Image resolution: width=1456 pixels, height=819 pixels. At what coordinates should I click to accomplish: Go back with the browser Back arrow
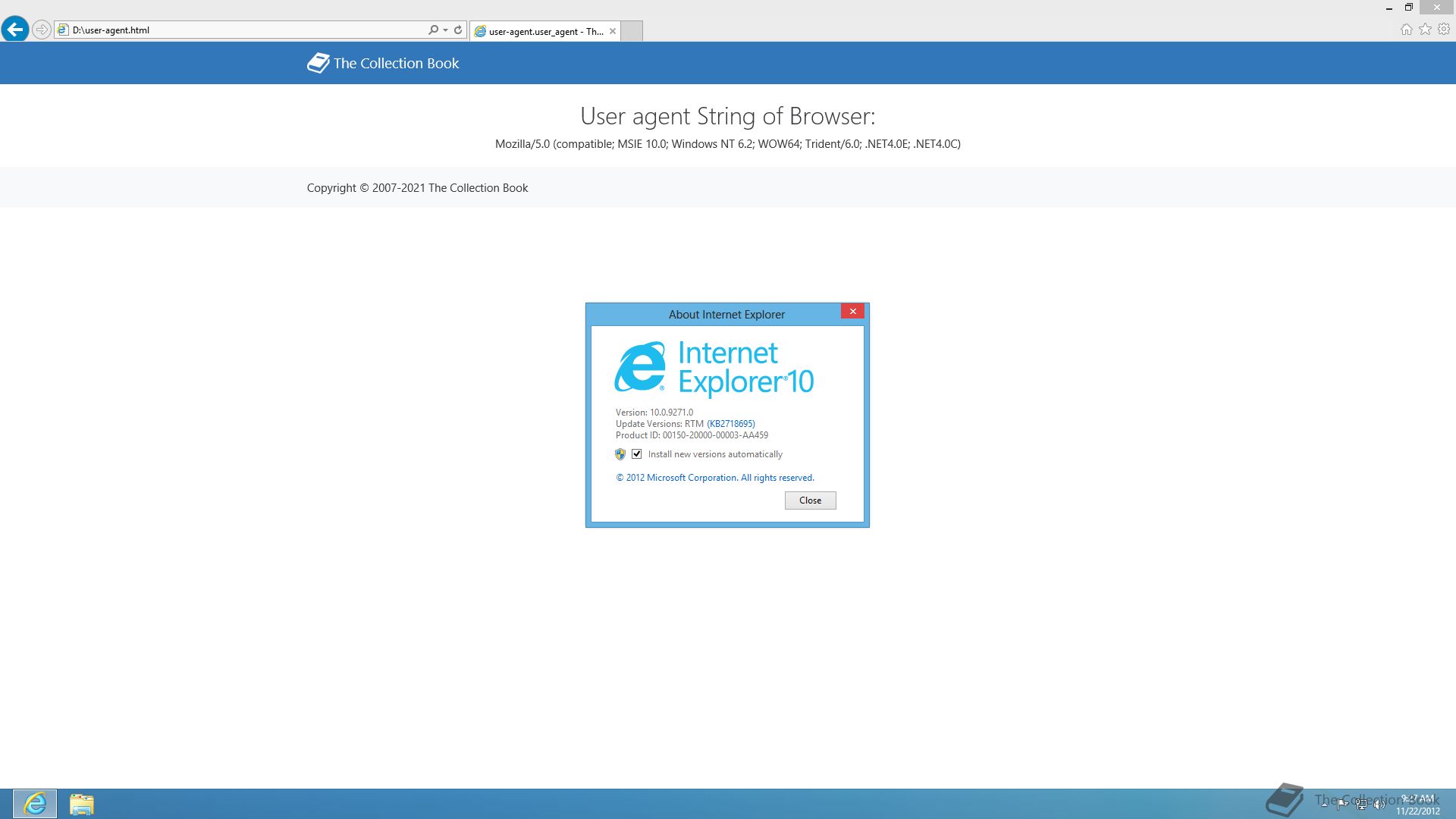pyautogui.click(x=14, y=30)
